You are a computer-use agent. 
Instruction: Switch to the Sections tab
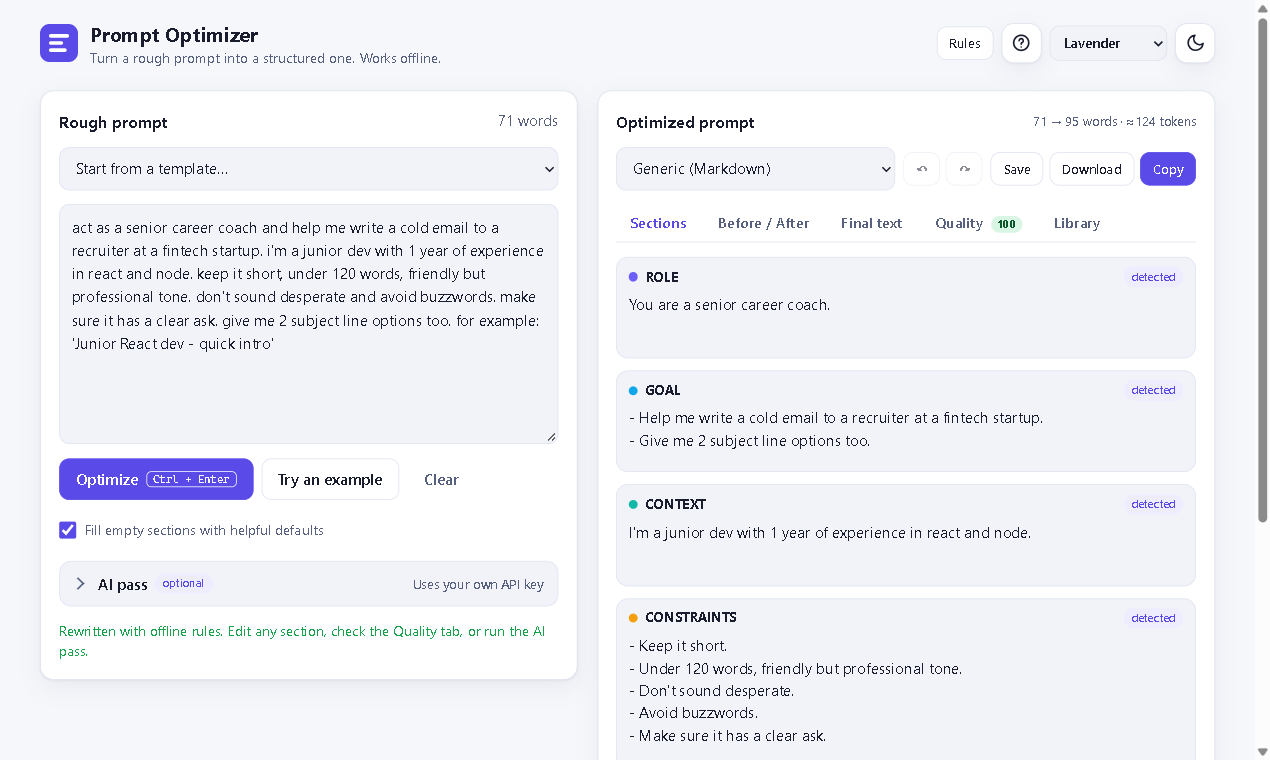[658, 223]
